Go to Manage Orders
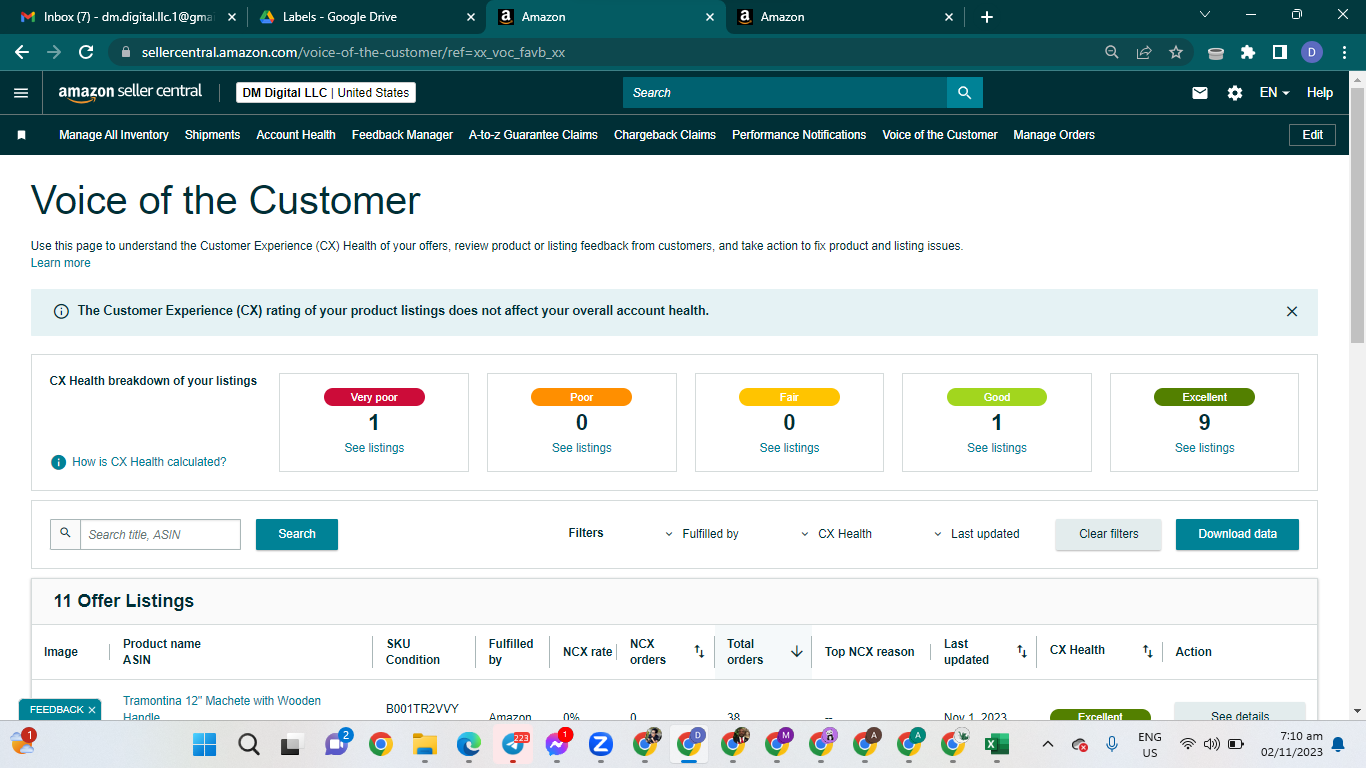Viewport: 1366px width, 768px height. click(1054, 135)
